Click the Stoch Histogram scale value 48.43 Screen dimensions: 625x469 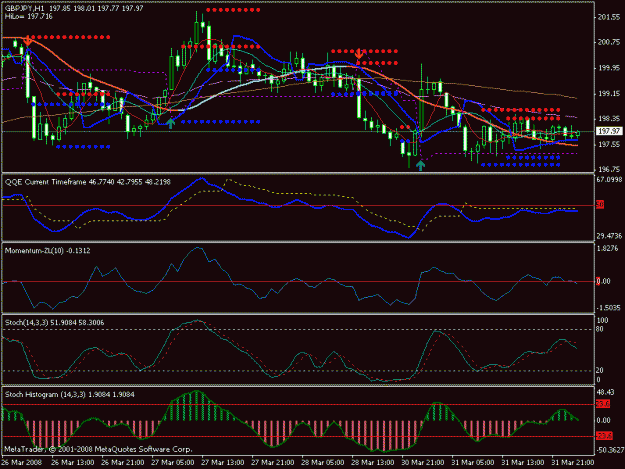point(606,392)
